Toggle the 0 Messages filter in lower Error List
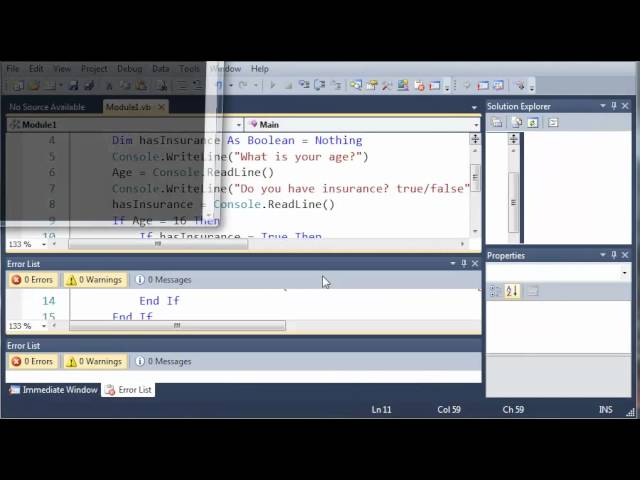The height and width of the screenshot is (480, 640). (163, 361)
